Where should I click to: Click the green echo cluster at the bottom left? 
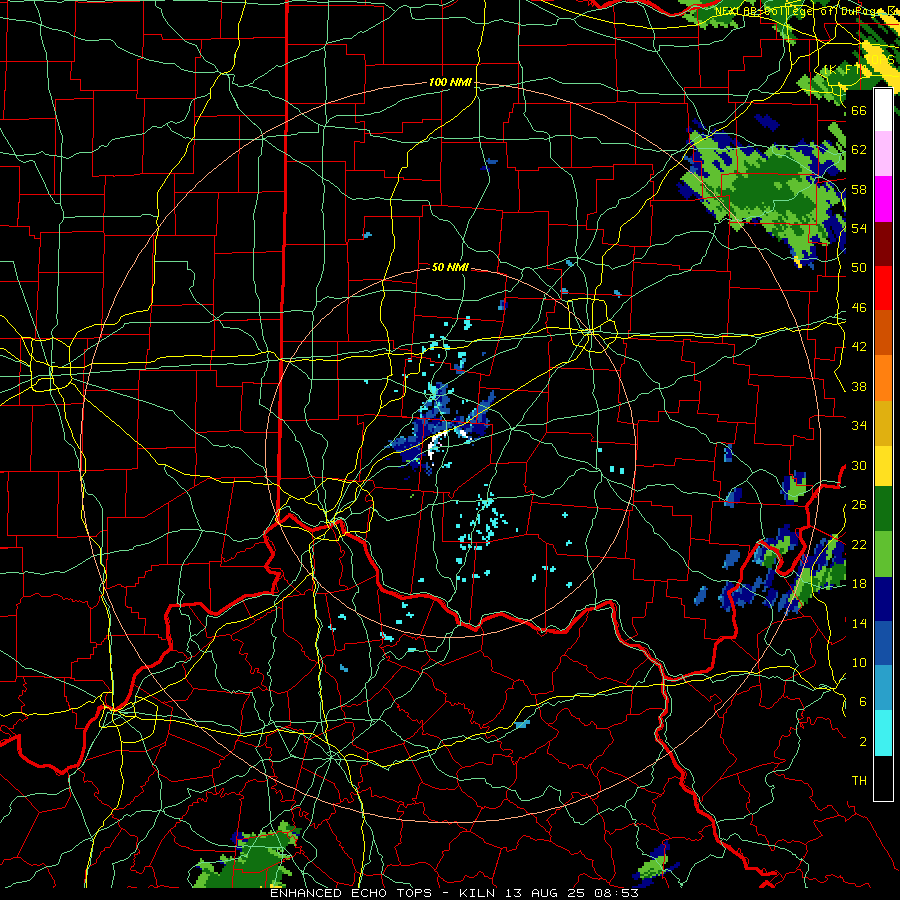coord(250,858)
